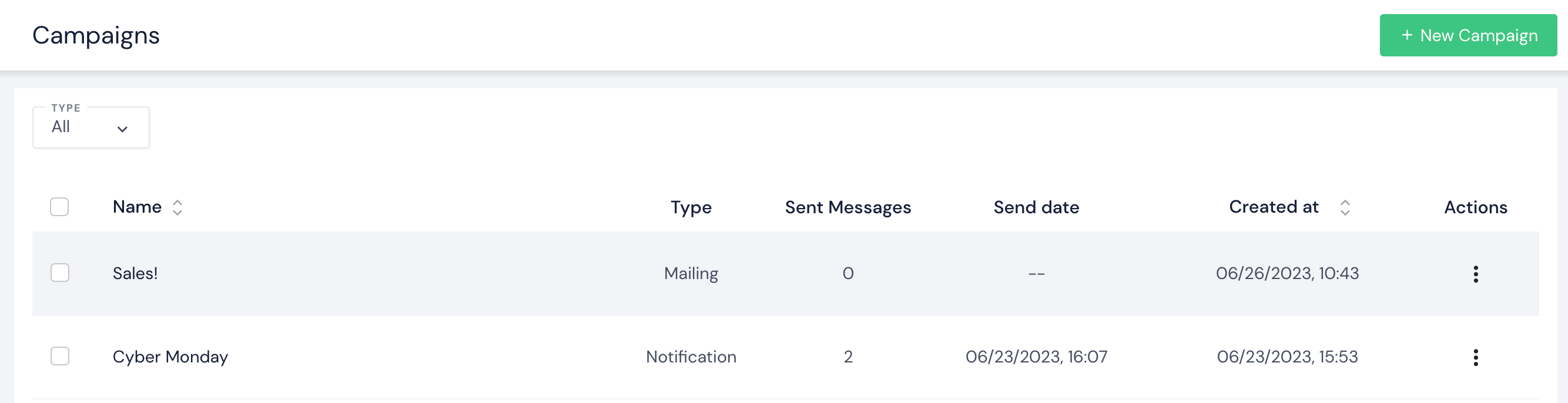Viewport: 1568px width, 403px height.
Task: Click the Send date column header
Action: point(1036,207)
